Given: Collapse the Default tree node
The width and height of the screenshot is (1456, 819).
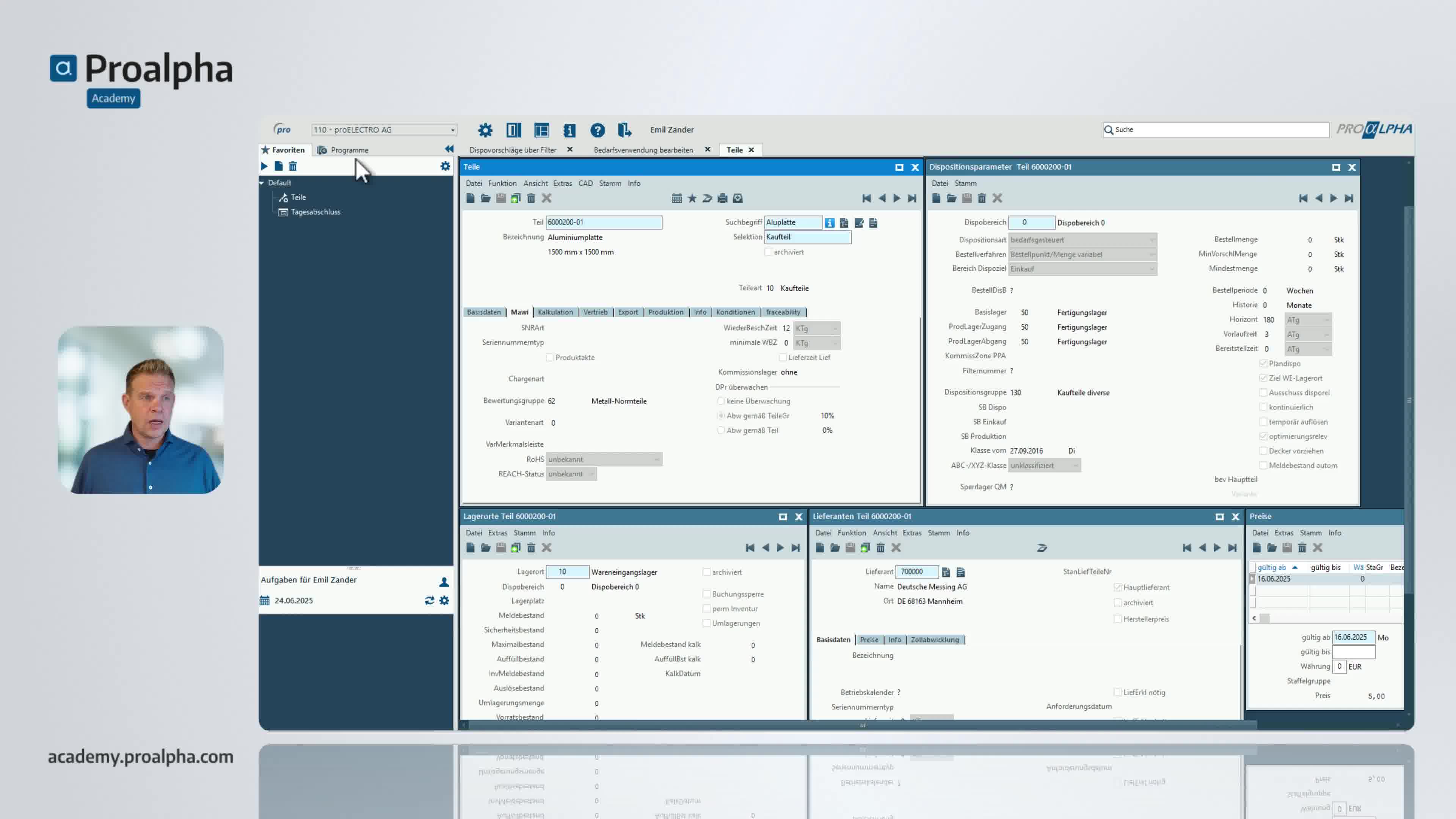Looking at the screenshot, I should [262, 183].
